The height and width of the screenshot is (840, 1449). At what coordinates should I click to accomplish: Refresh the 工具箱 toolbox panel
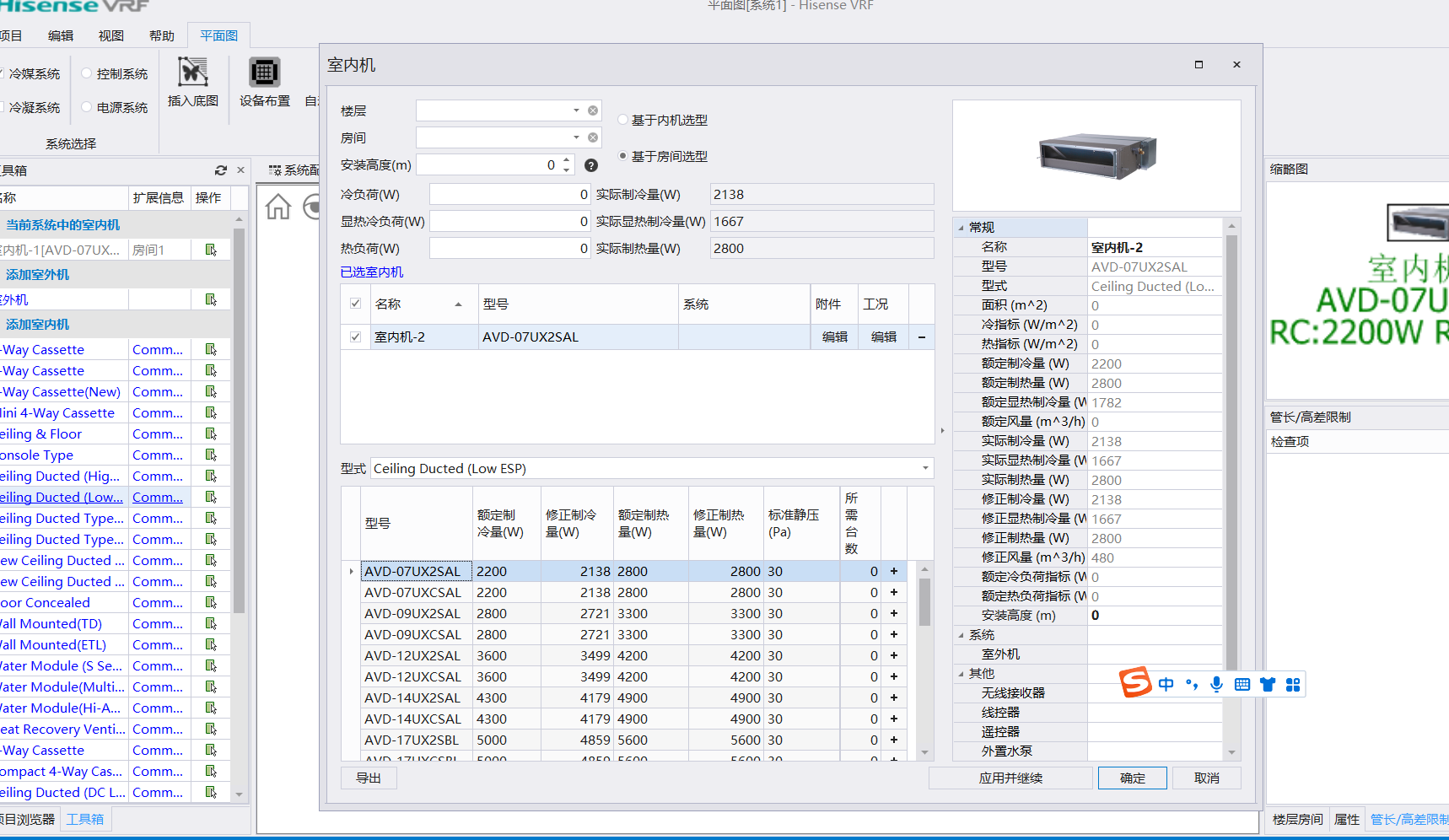[x=221, y=170]
